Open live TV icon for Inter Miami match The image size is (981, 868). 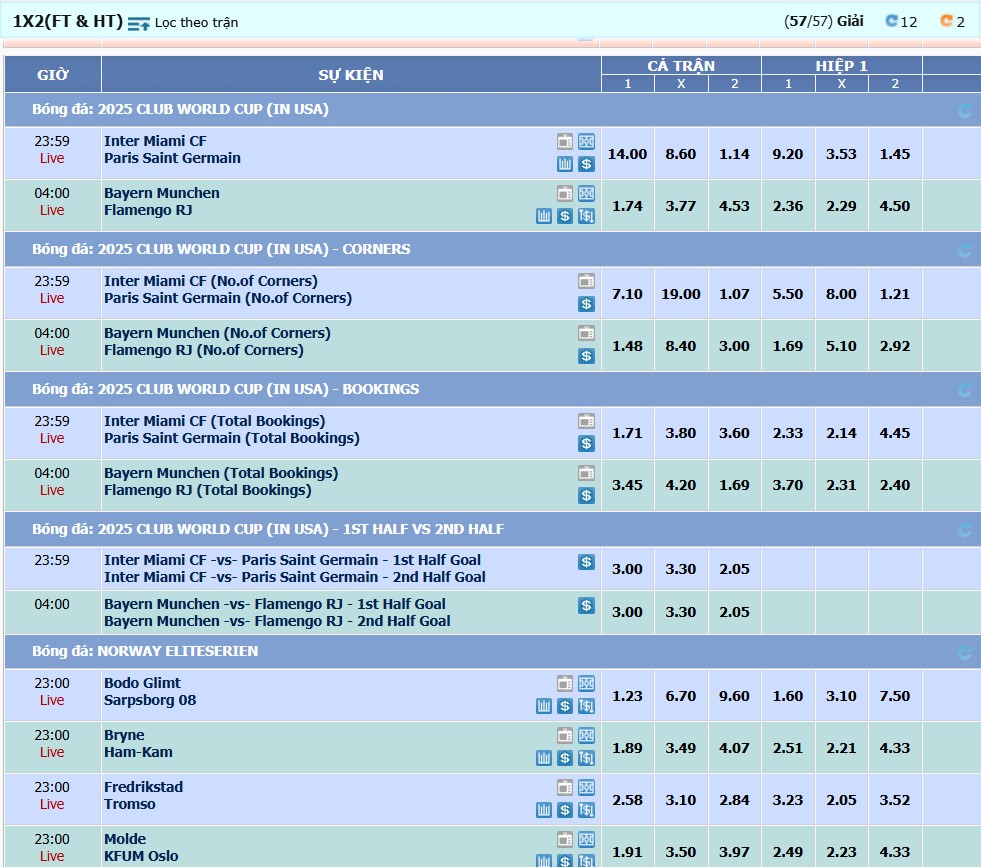tap(565, 141)
